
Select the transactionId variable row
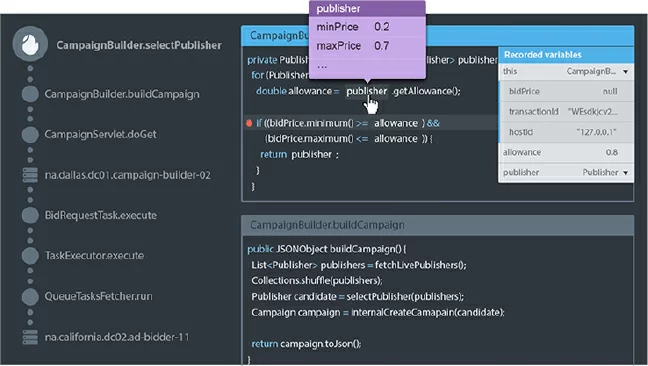[x=566, y=112]
